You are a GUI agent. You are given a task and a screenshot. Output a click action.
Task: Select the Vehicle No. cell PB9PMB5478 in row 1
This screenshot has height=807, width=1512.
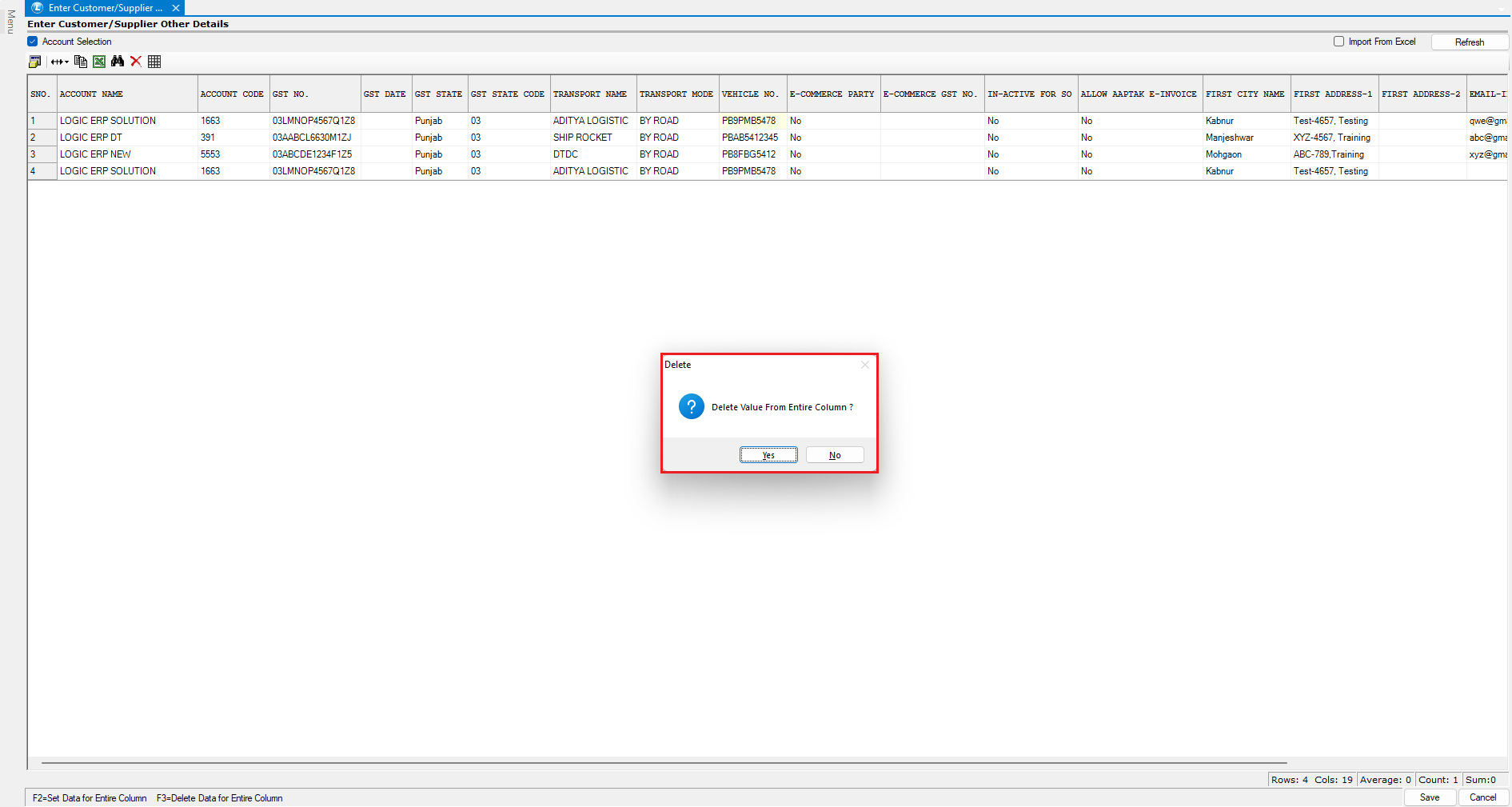pos(749,121)
